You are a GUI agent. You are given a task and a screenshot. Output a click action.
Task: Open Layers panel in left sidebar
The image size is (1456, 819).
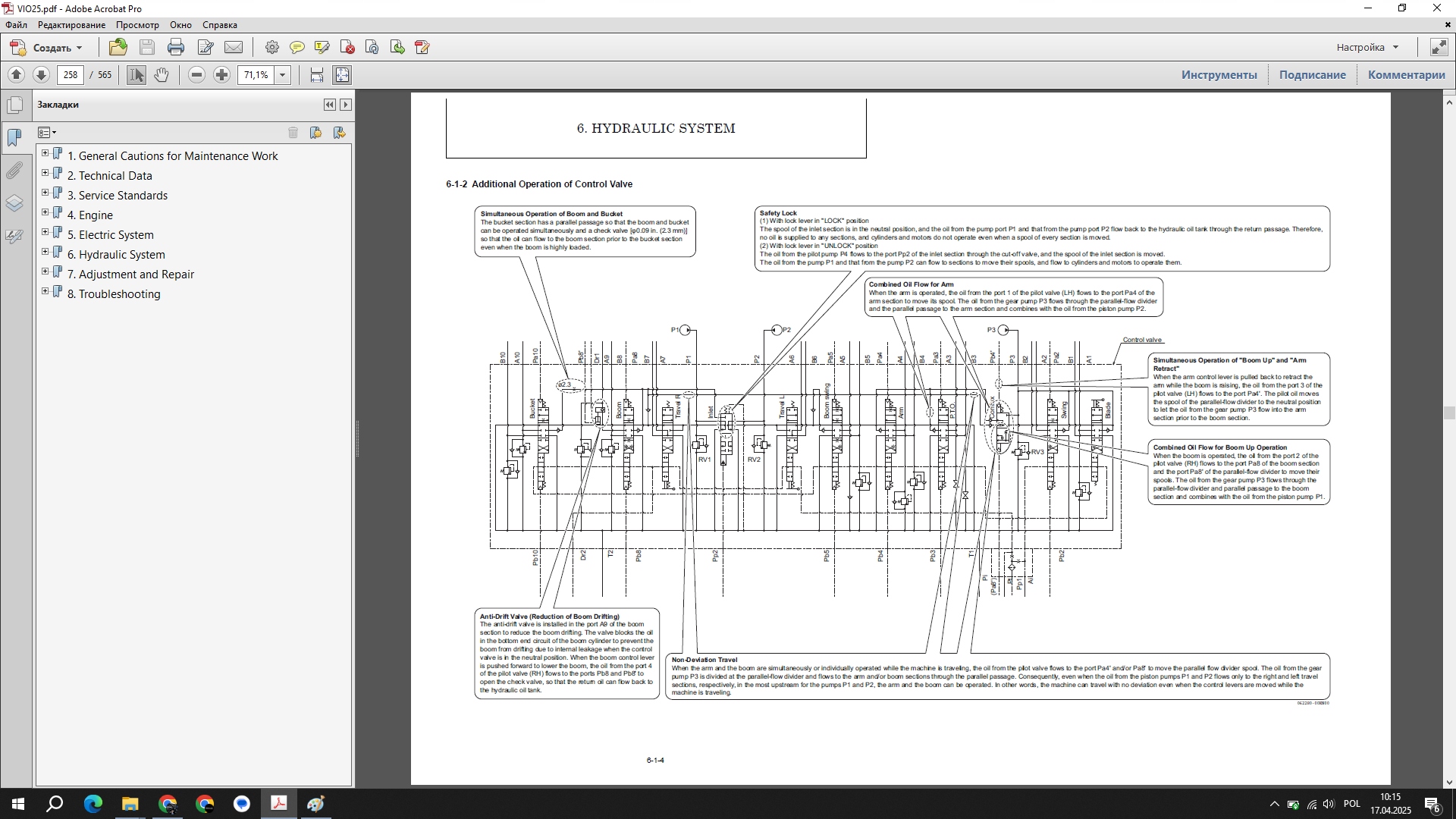click(x=14, y=203)
